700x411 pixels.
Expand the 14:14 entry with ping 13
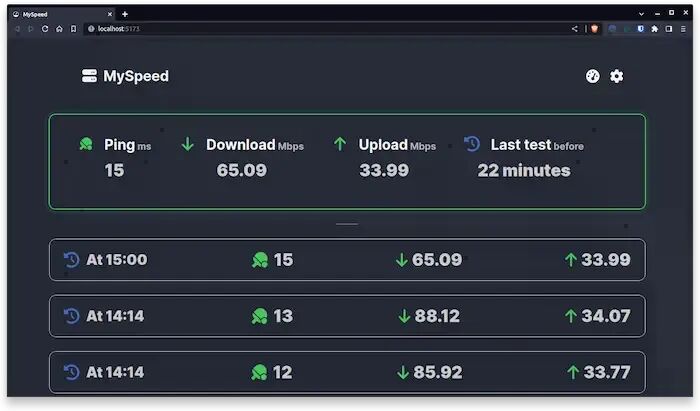pos(347,316)
